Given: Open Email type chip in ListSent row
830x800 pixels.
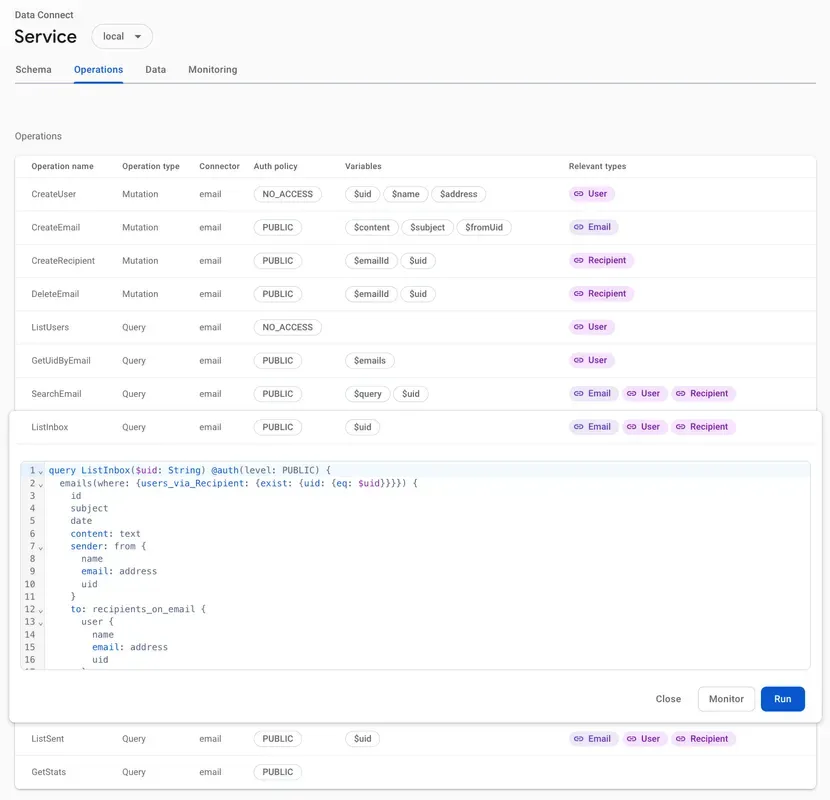Looking at the screenshot, I should (593, 739).
